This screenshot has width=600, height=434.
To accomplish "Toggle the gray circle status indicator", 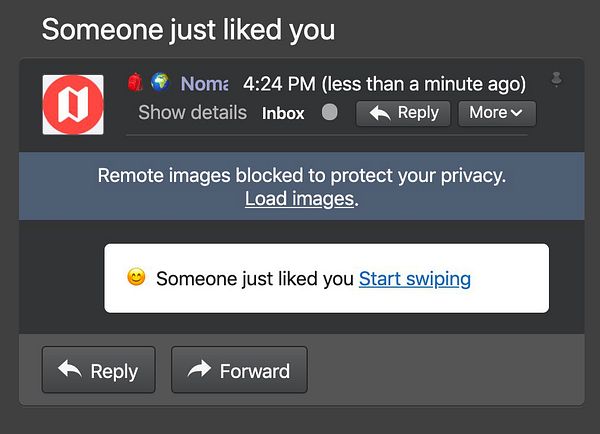I will tap(330, 113).
